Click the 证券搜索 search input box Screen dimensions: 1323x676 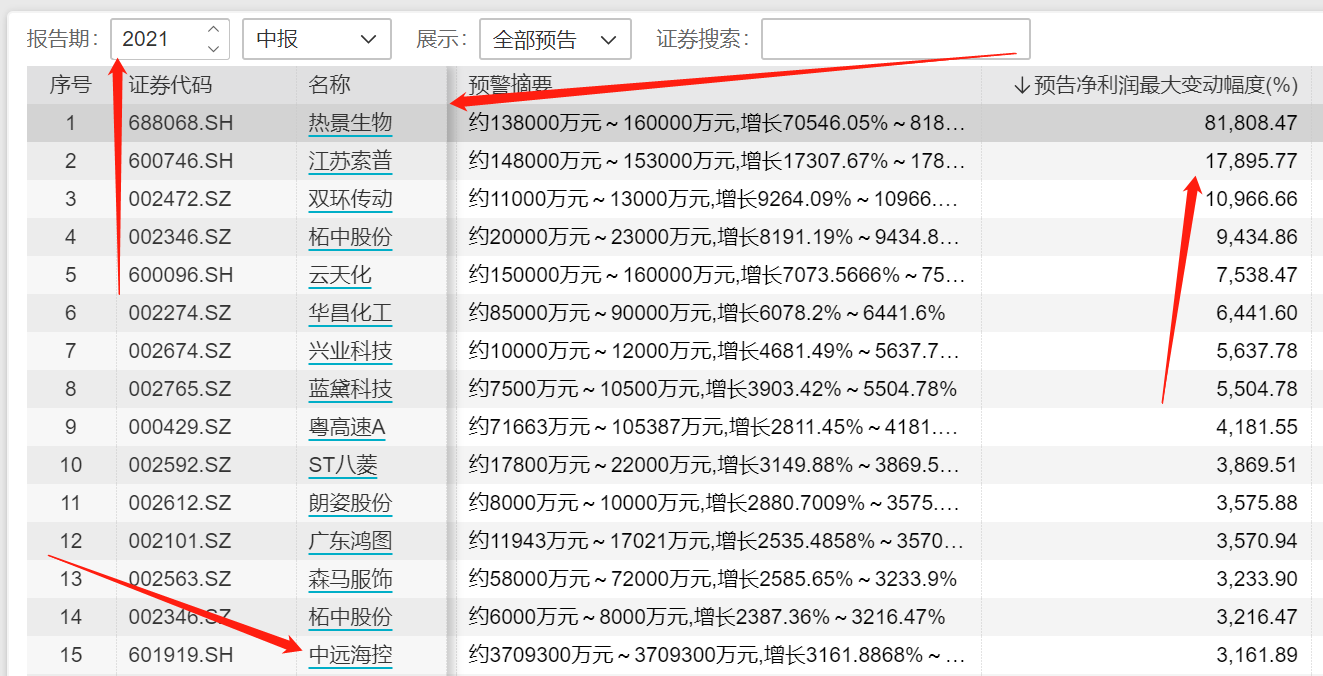click(895, 40)
